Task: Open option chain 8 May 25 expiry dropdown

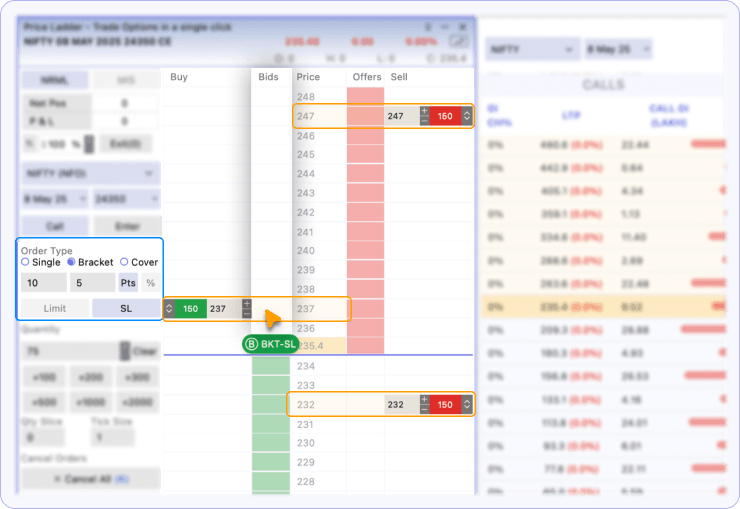Action: pyautogui.click(x=618, y=49)
